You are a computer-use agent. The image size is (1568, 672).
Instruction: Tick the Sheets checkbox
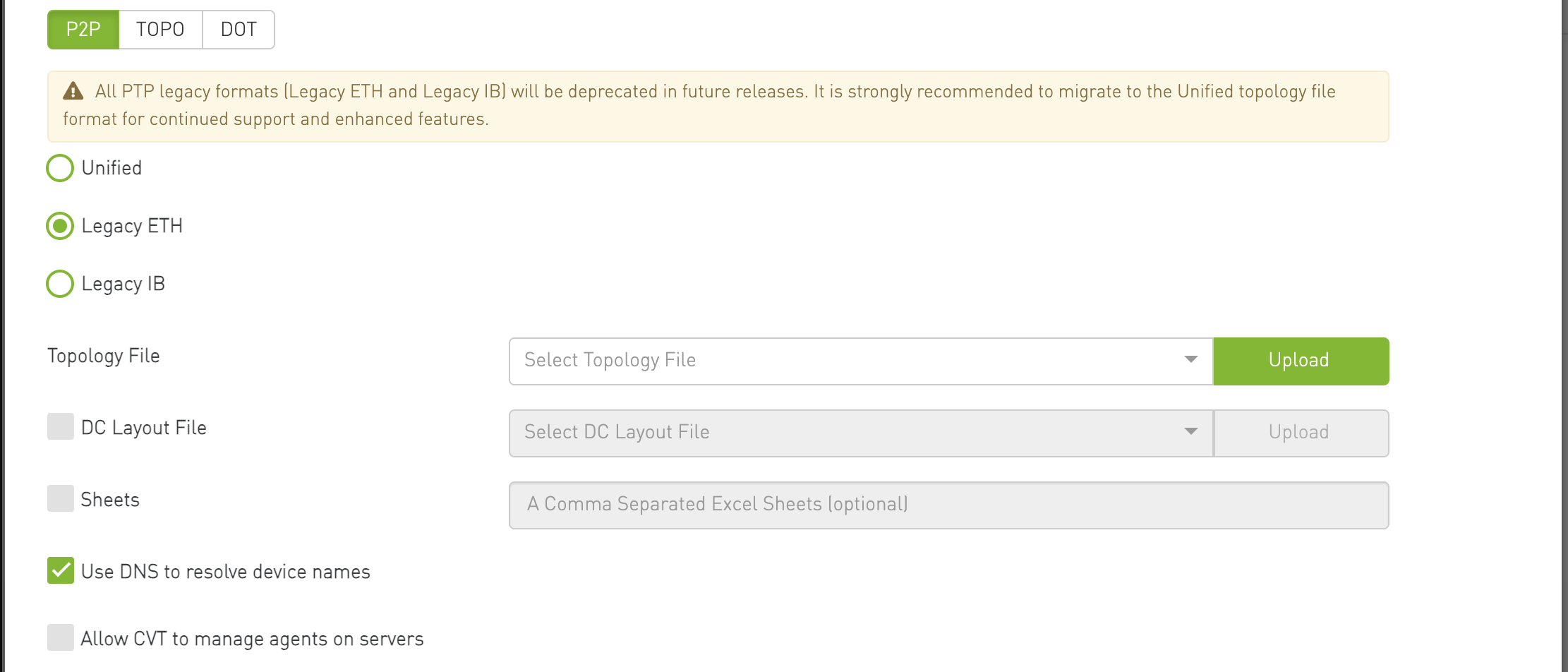point(61,498)
